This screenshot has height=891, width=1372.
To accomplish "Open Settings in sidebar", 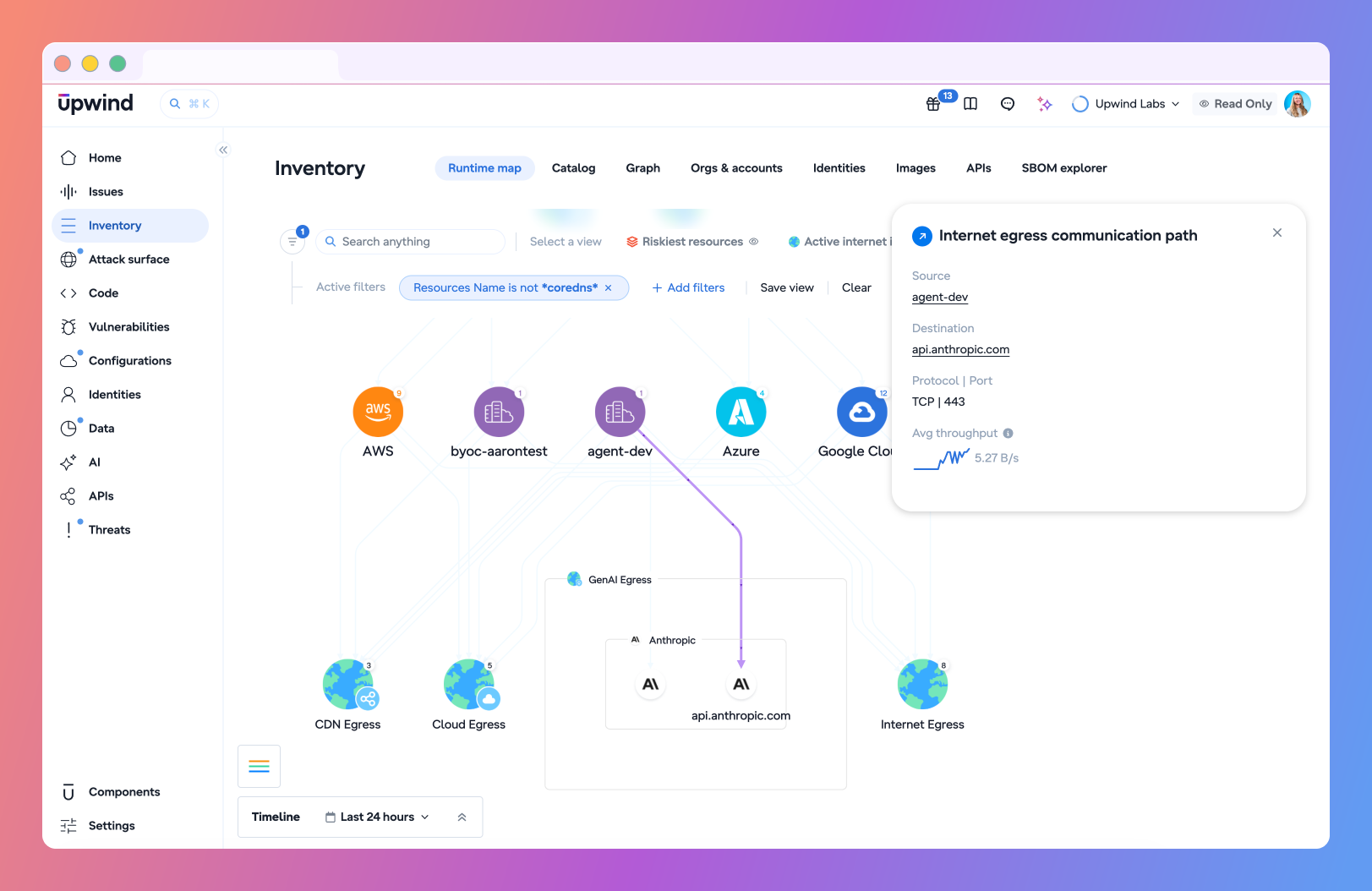I will (x=130, y=826).
